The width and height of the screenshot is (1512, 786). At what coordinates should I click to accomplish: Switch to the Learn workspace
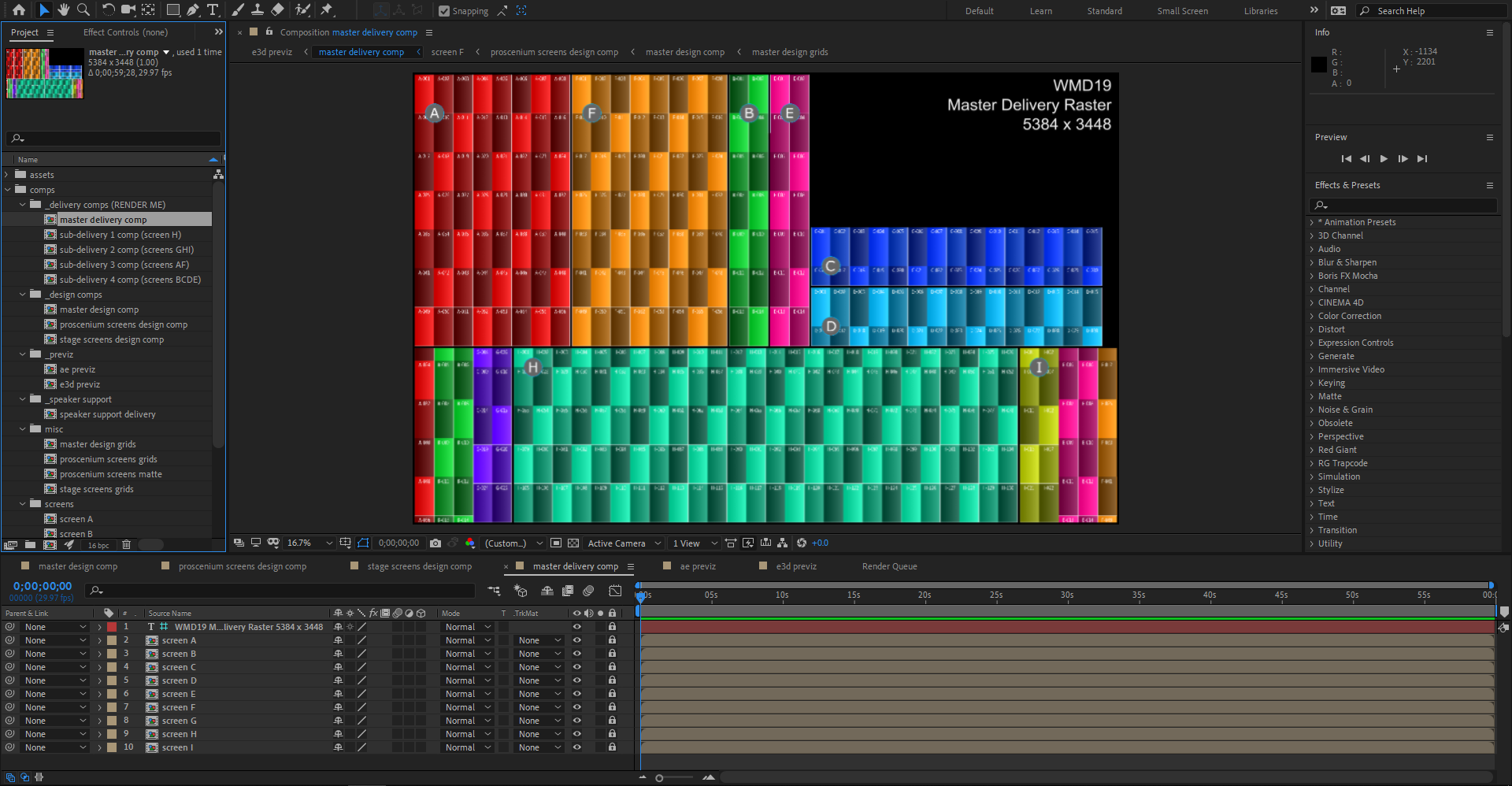click(x=1040, y=11)
